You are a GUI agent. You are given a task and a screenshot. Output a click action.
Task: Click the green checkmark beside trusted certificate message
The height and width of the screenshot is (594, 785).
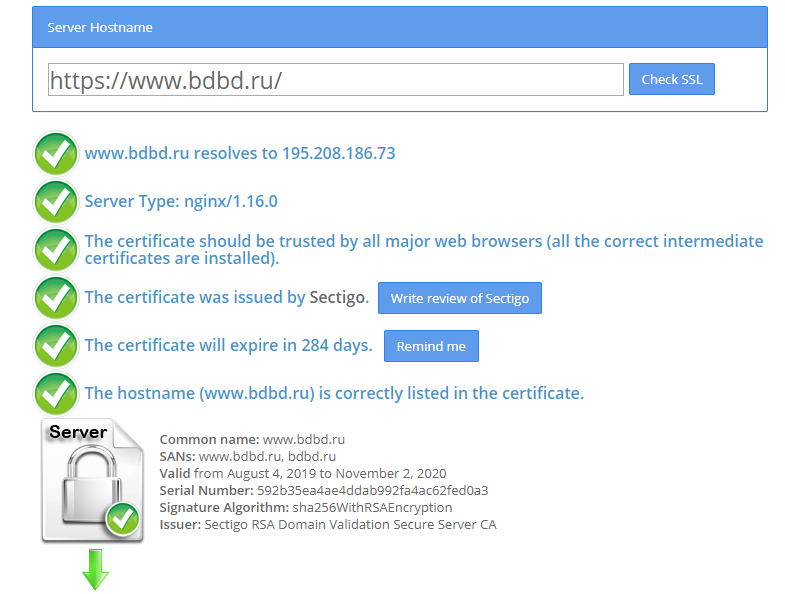(x=56, y=250)
